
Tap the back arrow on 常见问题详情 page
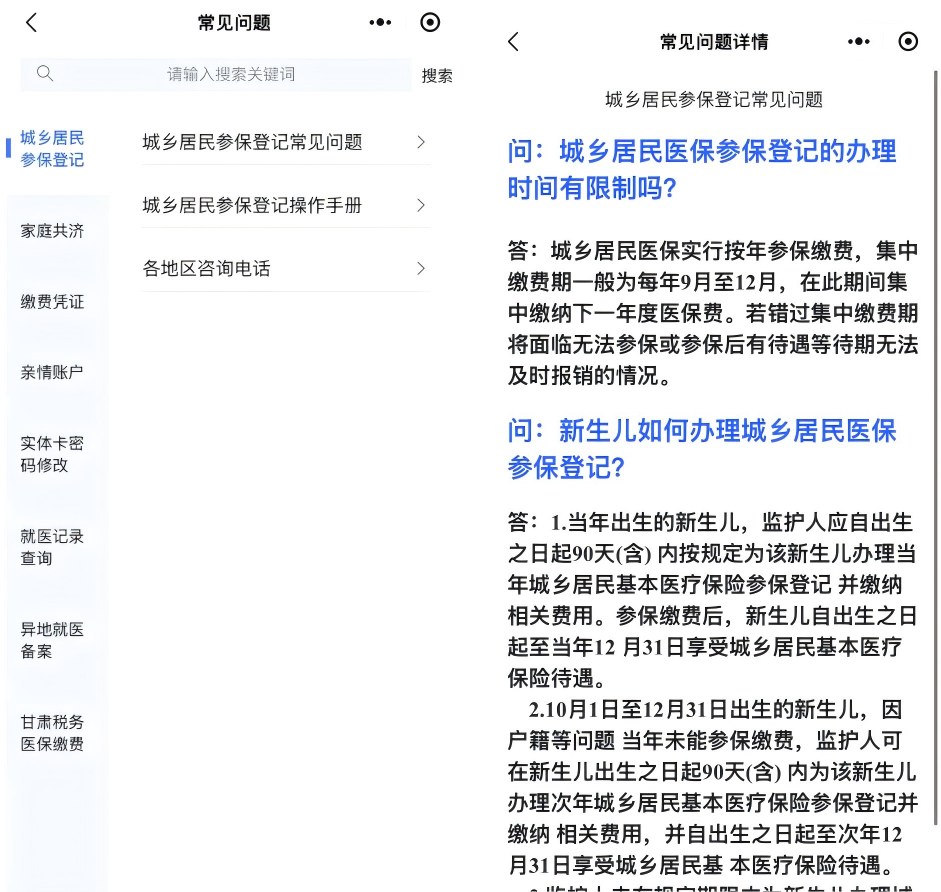click(x=513, y=42)
